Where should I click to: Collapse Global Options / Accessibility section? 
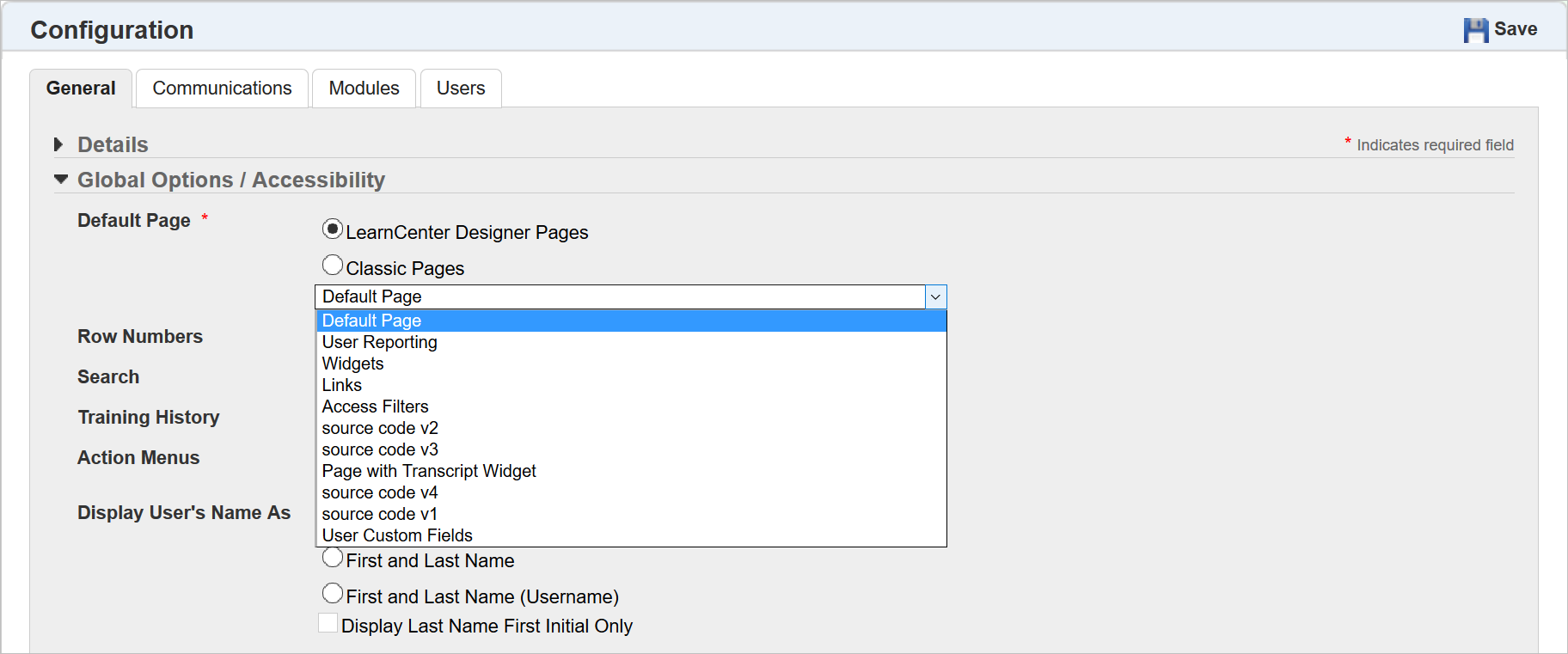coord(60,180)
